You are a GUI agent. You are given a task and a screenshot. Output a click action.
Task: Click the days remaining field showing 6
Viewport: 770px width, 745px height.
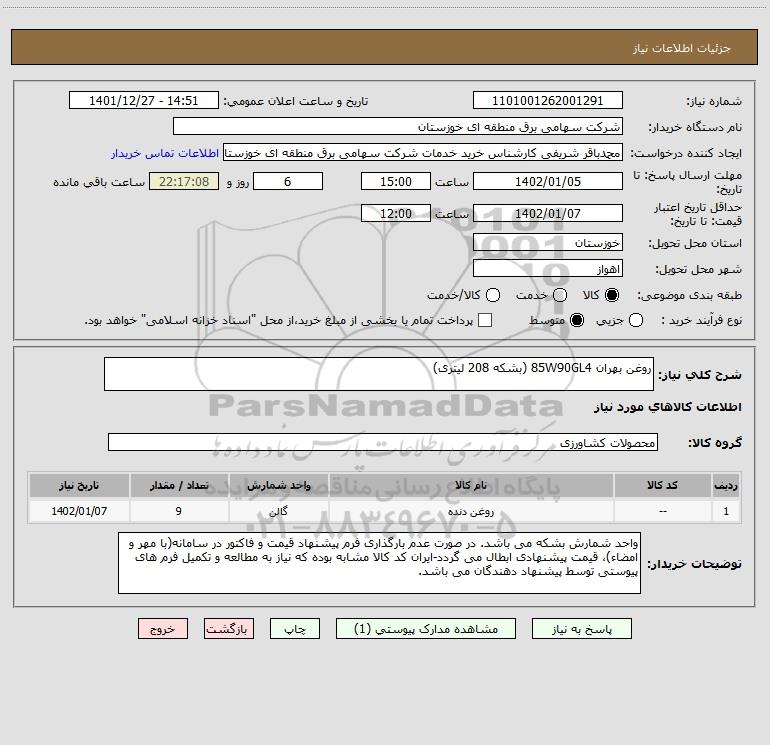pos(288,181)
